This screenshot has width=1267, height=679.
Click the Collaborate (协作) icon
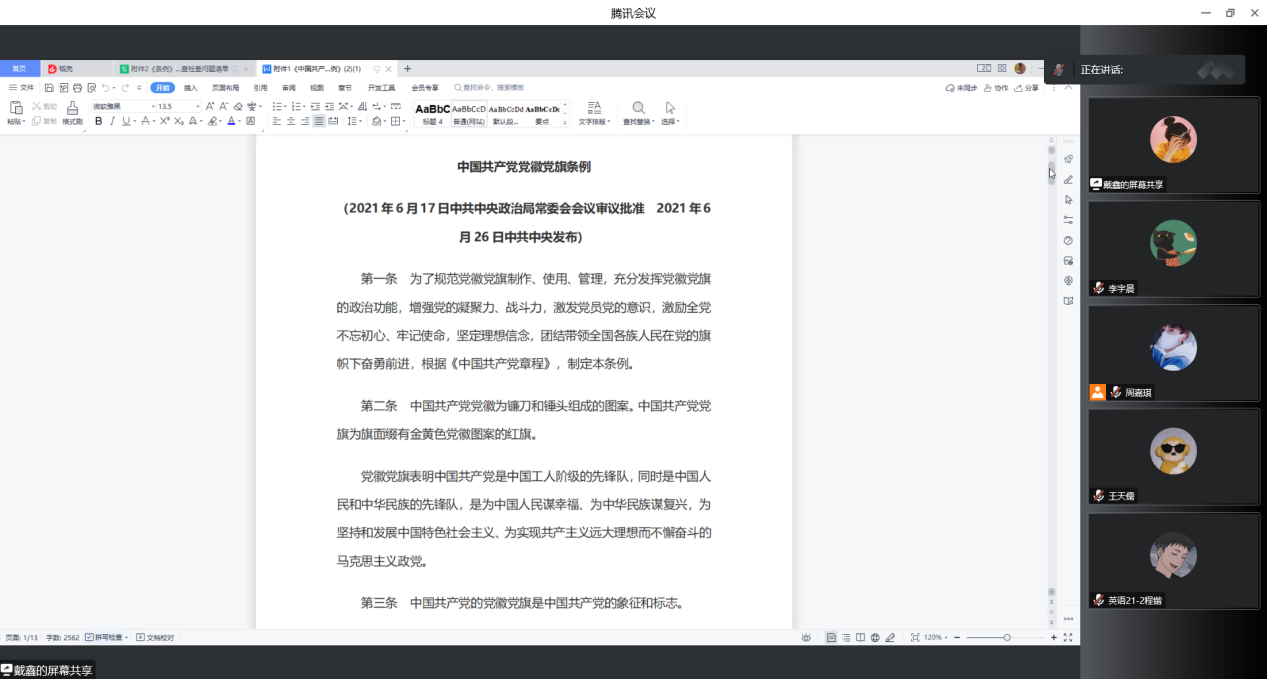point(994,88)
